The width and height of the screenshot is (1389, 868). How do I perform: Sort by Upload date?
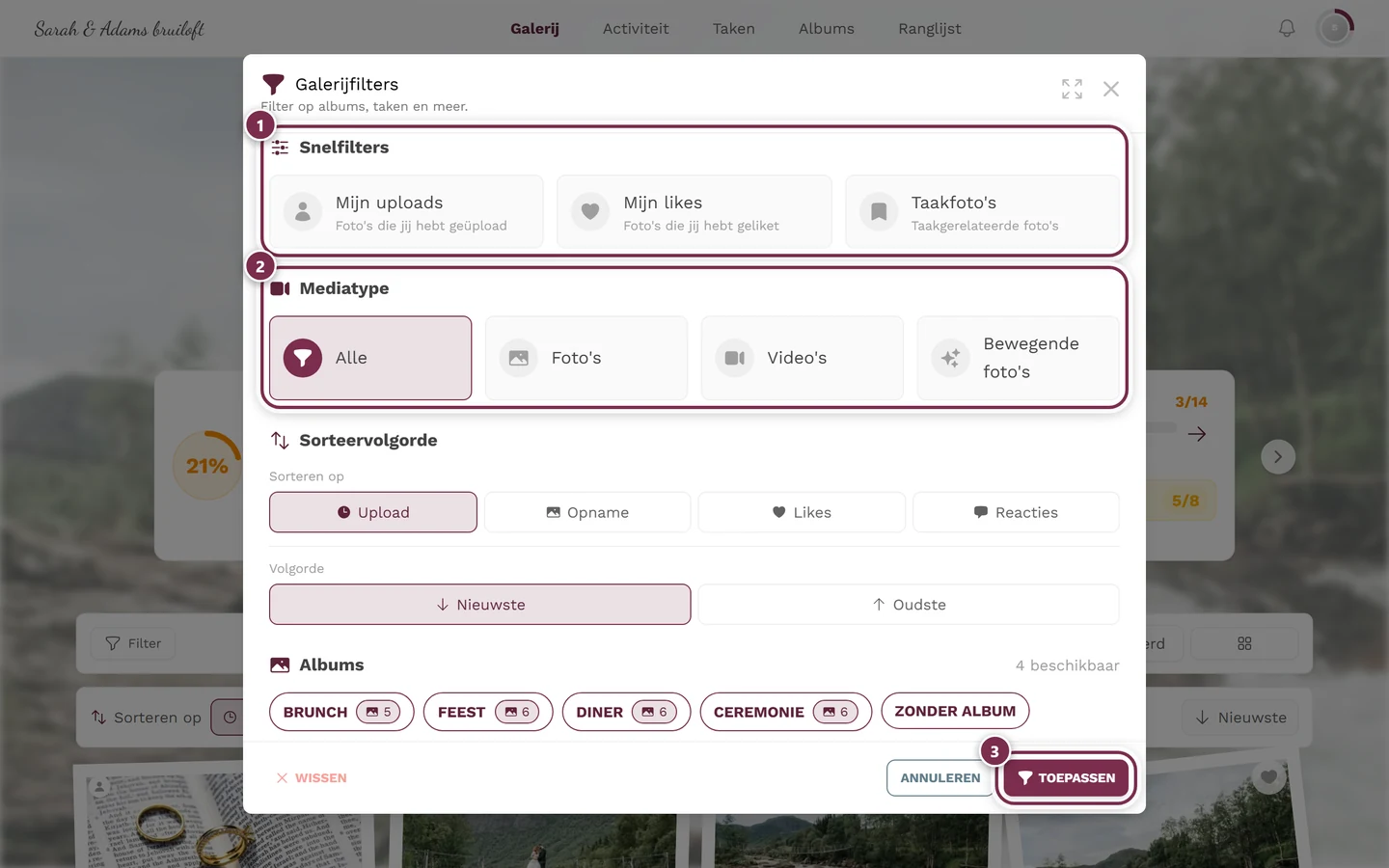pyautogui.click(x=373, y=512)
